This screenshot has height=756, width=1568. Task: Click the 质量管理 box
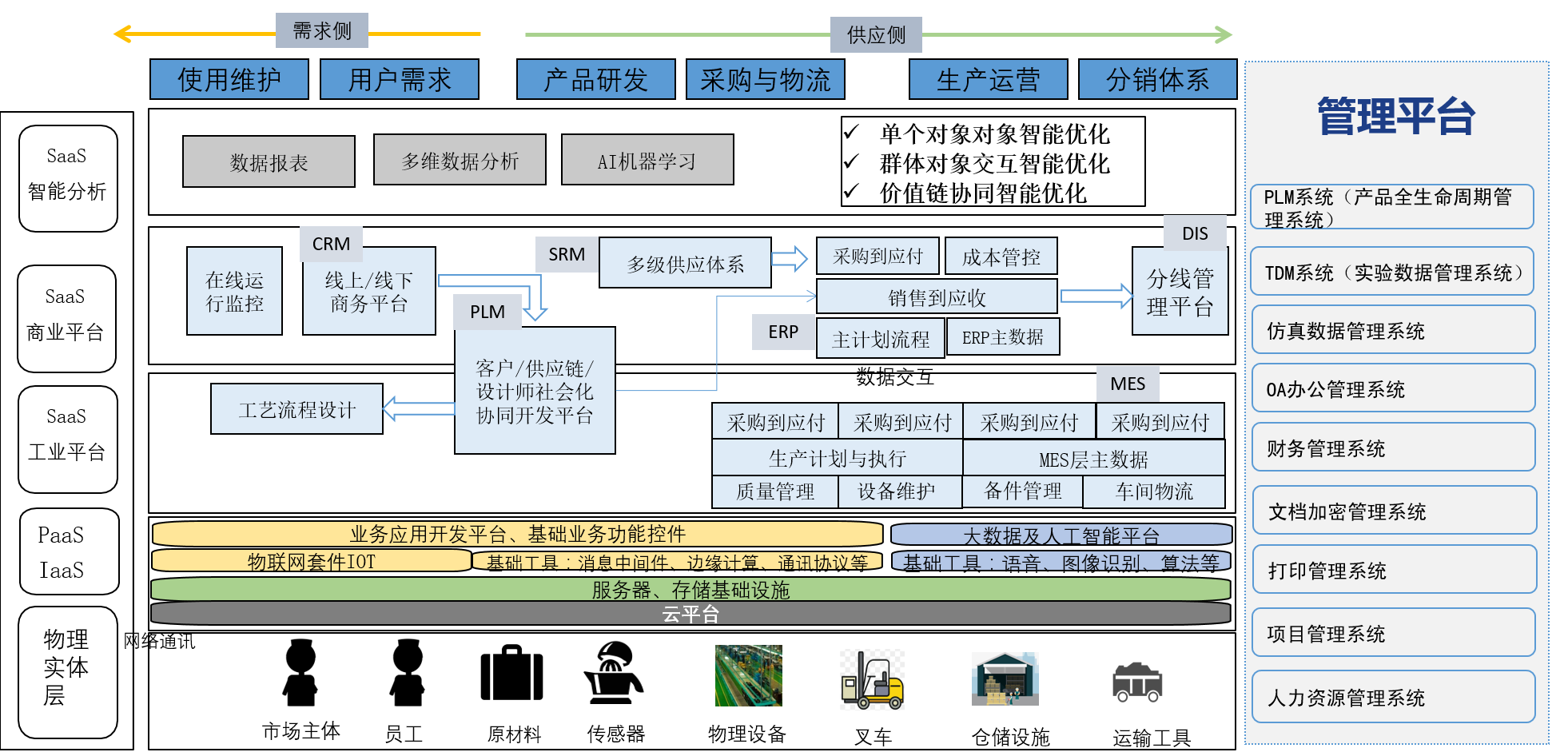[775, 491]
